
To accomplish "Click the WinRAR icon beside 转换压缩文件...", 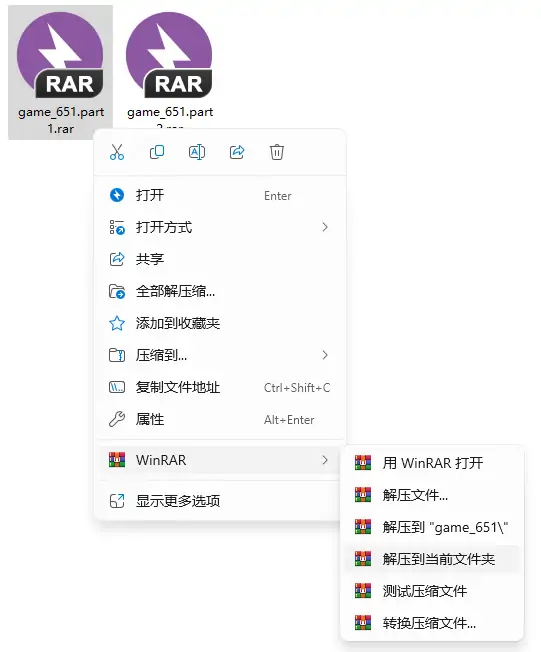I will point(363,623).
